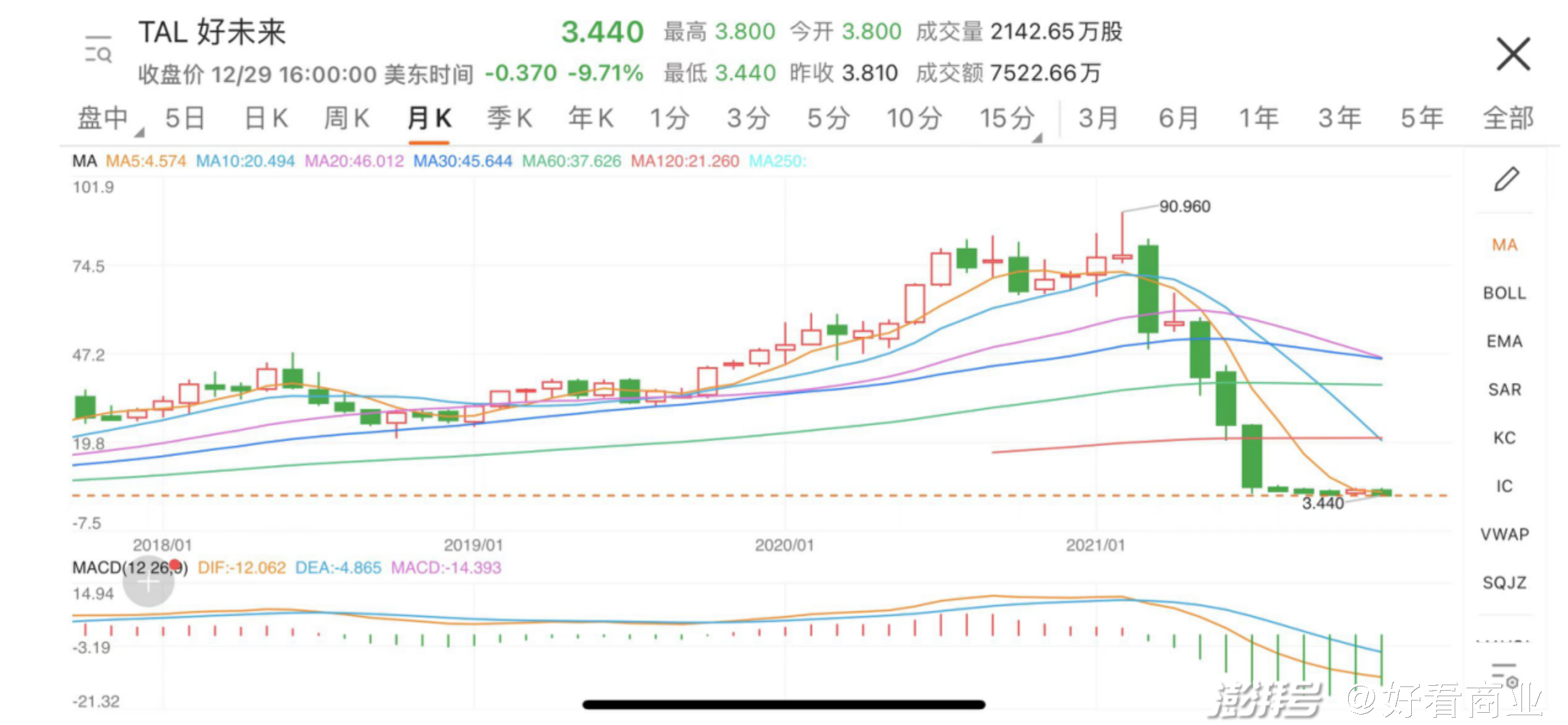Image resolution: width=1568 pixels, height=725 pixels.
Task: Toggle the BOLL indicator
Action: 1504,293
